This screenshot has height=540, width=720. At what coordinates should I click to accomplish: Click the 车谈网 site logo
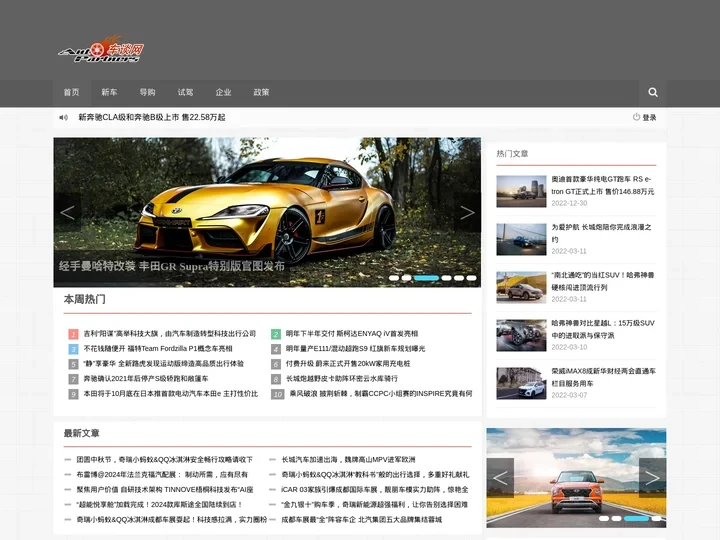(x=101, y=49)
